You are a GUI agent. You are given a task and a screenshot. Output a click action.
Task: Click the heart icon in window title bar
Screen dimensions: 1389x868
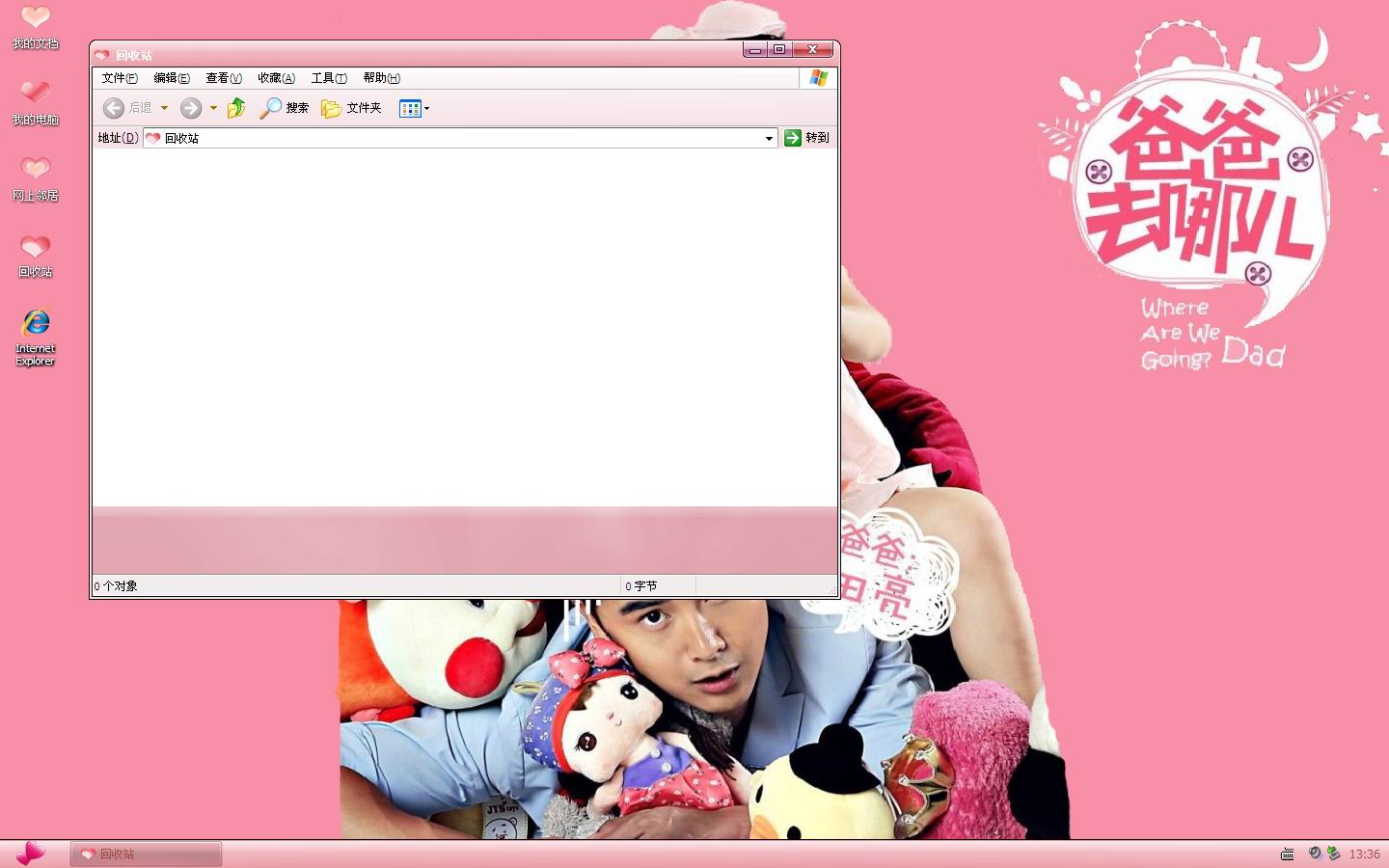pyautogui.click(x=102, y=55)
